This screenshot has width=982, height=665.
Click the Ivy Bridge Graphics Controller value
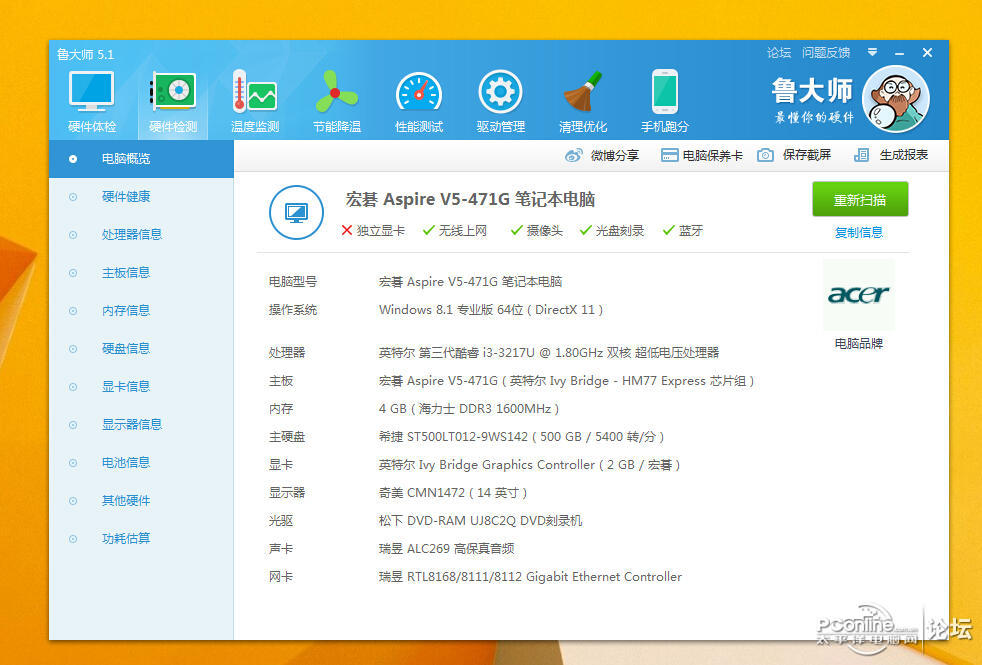point(529,465)
